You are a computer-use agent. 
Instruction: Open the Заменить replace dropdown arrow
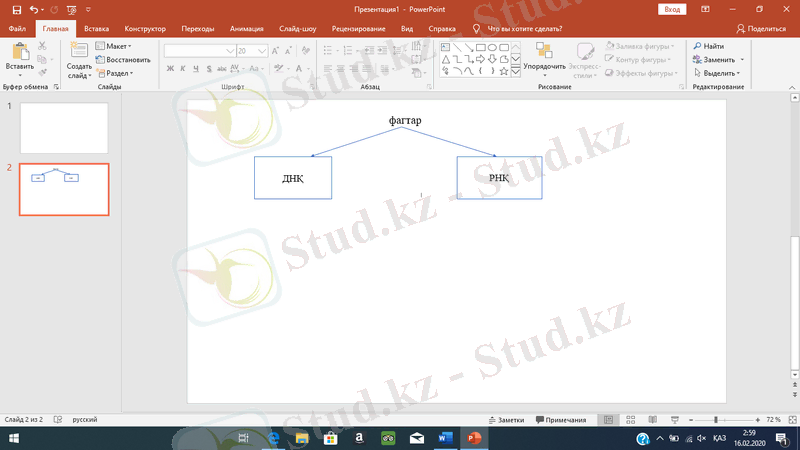coord(742,60)
